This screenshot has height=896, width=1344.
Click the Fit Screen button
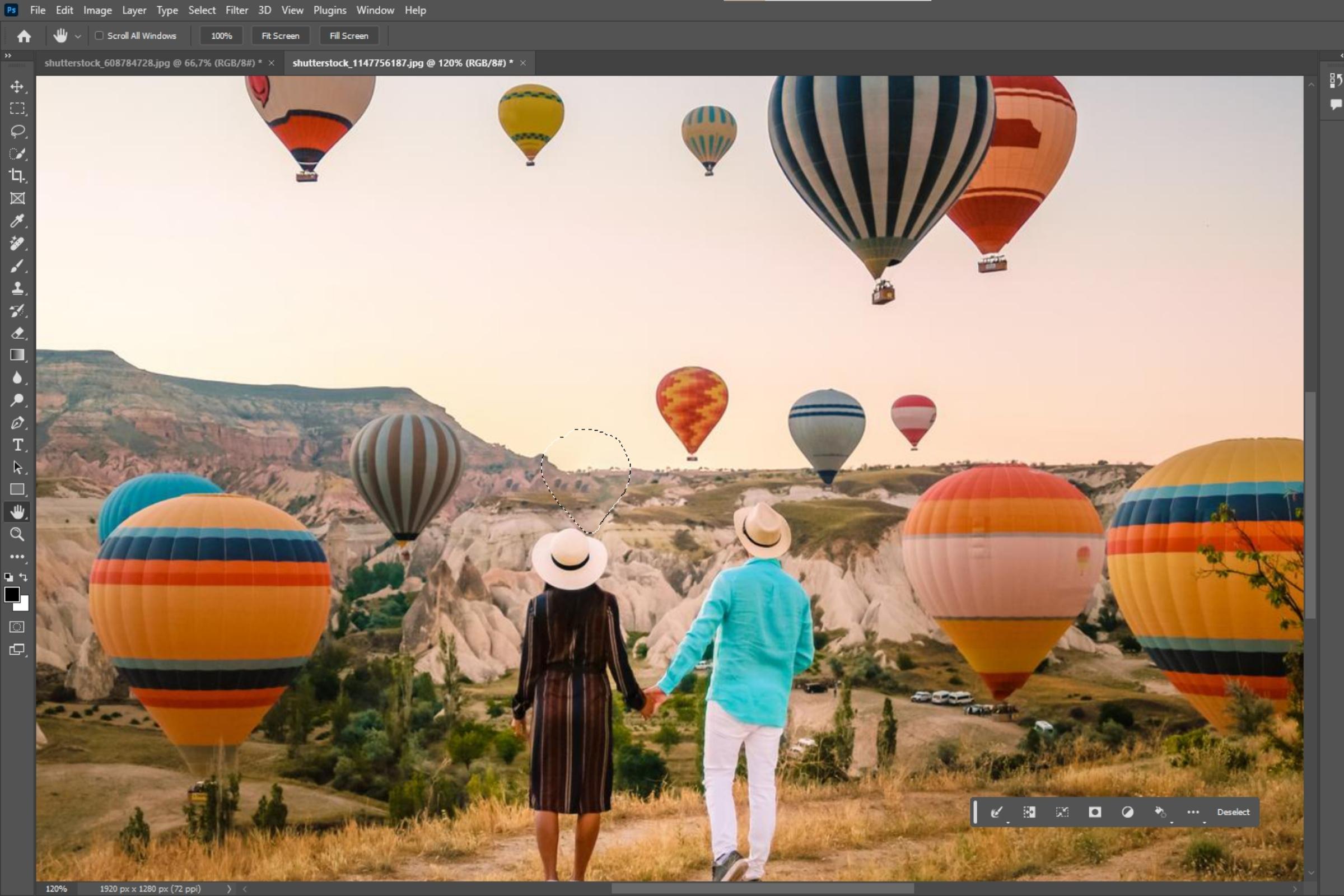tap(280, 35)
